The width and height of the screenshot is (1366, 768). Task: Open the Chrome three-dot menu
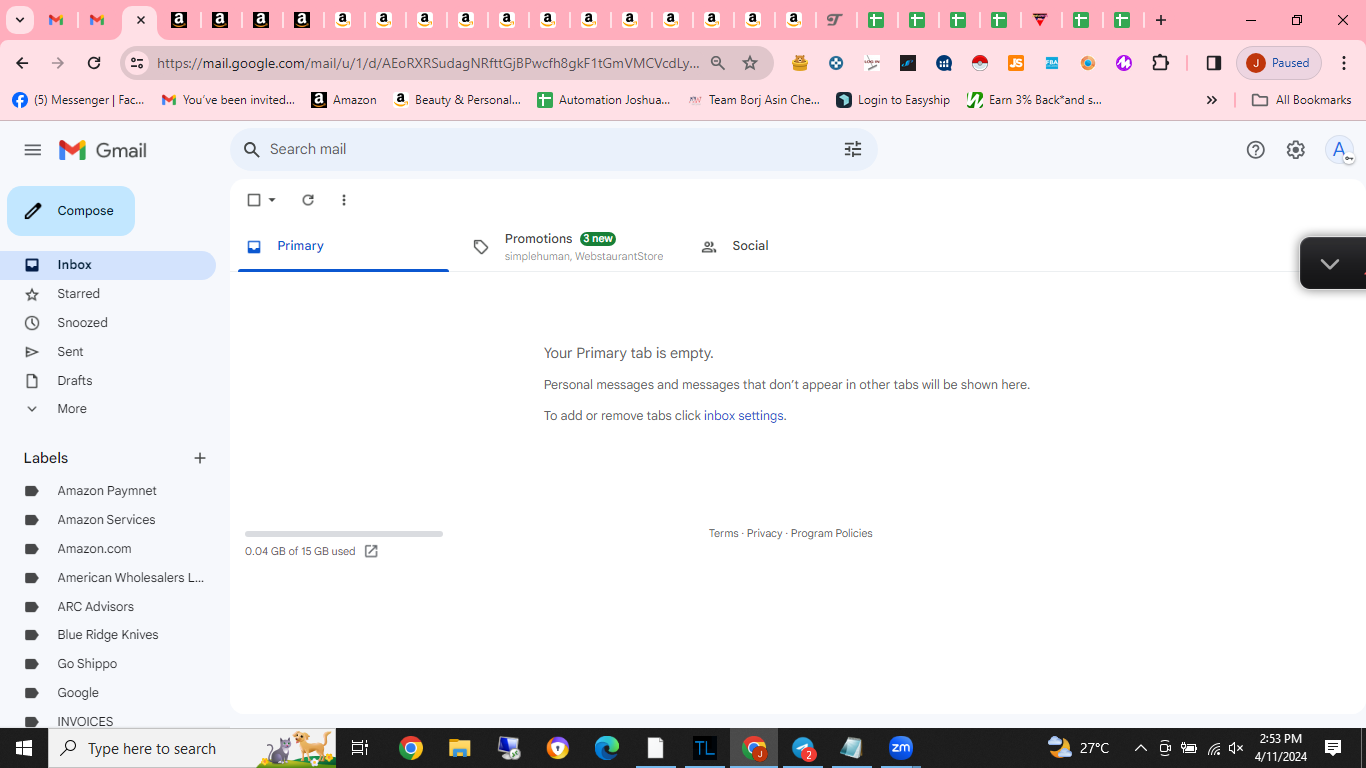(1344, 63)
